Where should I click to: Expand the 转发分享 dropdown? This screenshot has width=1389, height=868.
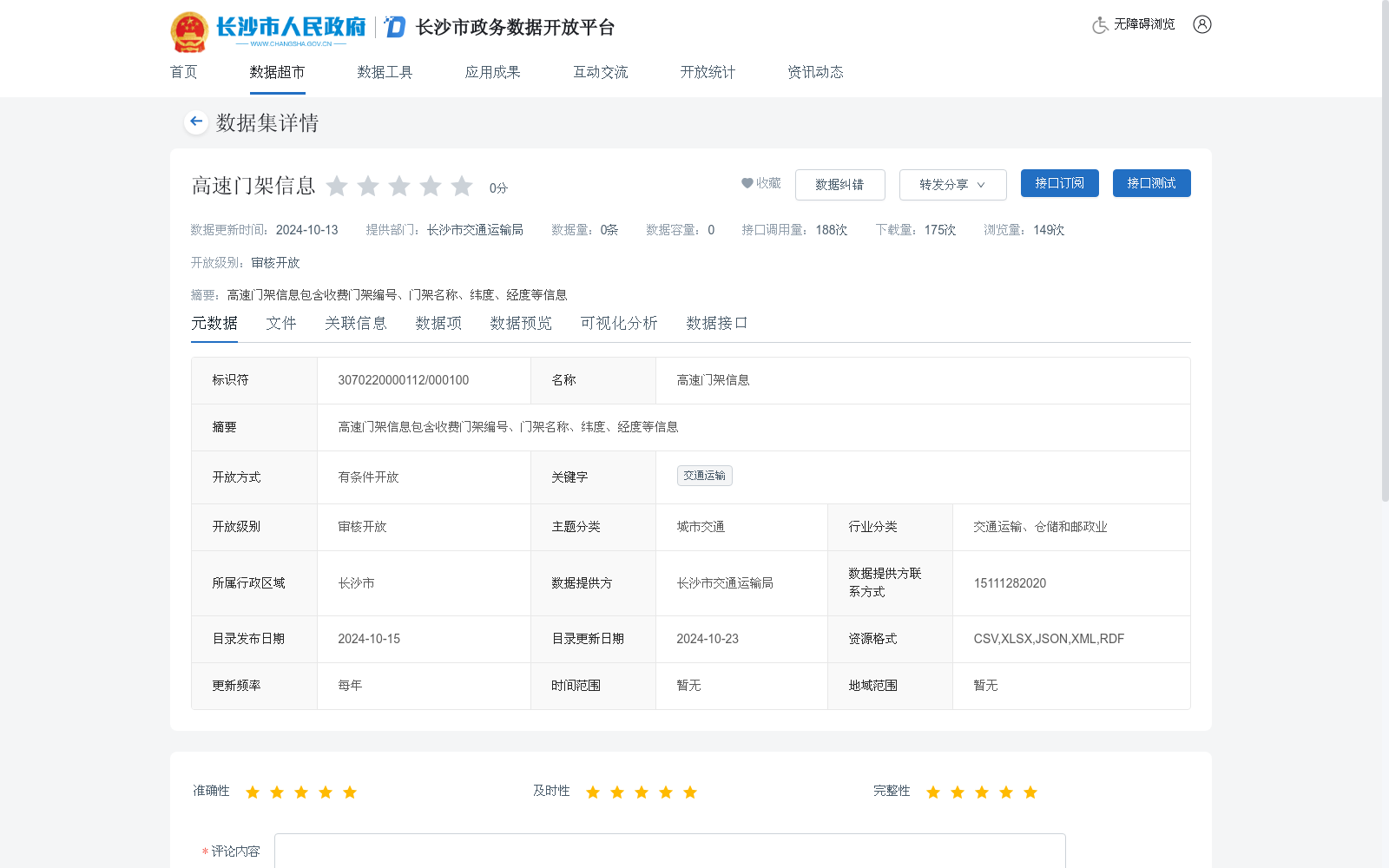pos(951,184)
